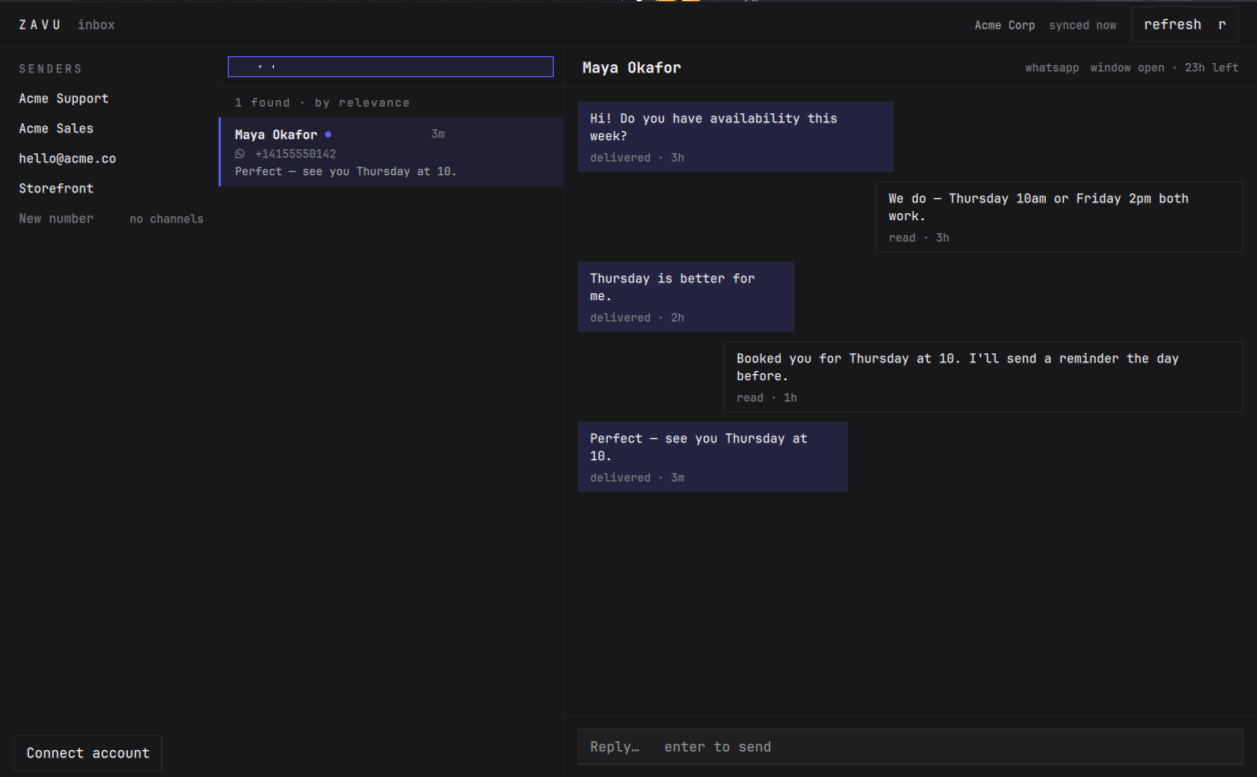Click the 'by relevance' sort label

click(362, 102)
